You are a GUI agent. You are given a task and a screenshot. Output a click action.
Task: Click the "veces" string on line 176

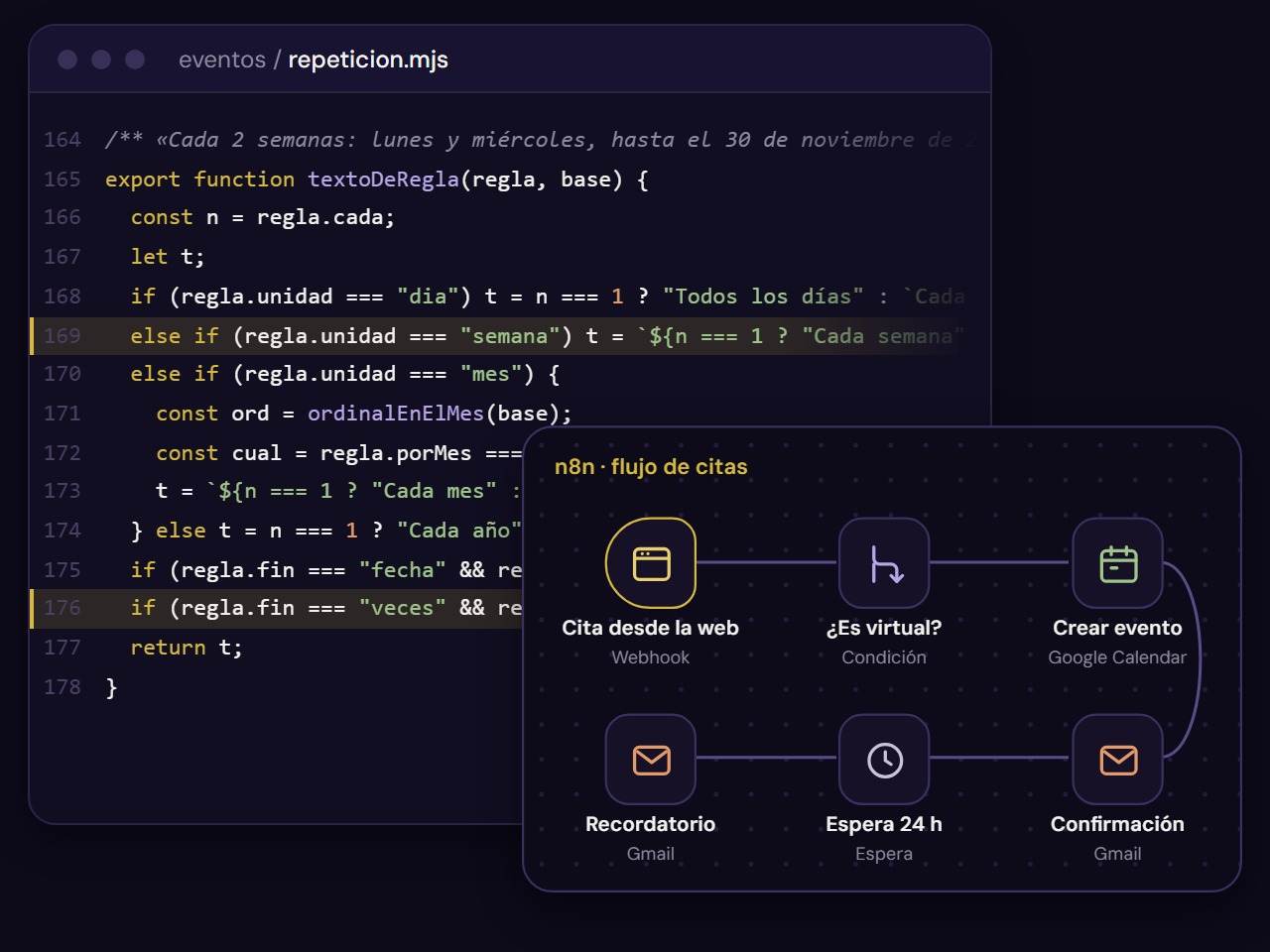402,608
